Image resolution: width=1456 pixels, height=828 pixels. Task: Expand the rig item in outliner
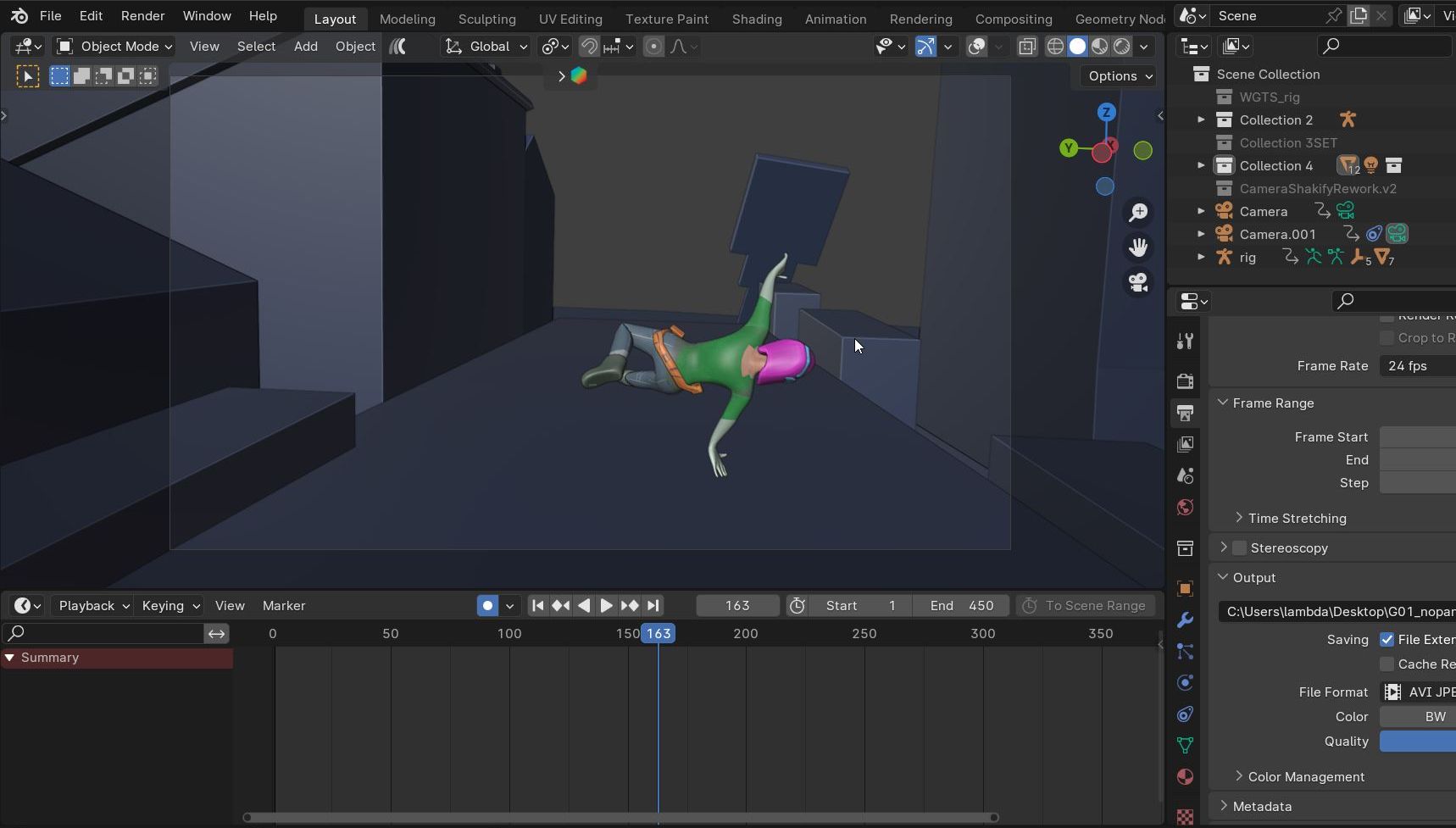(x=1201, y=257)
